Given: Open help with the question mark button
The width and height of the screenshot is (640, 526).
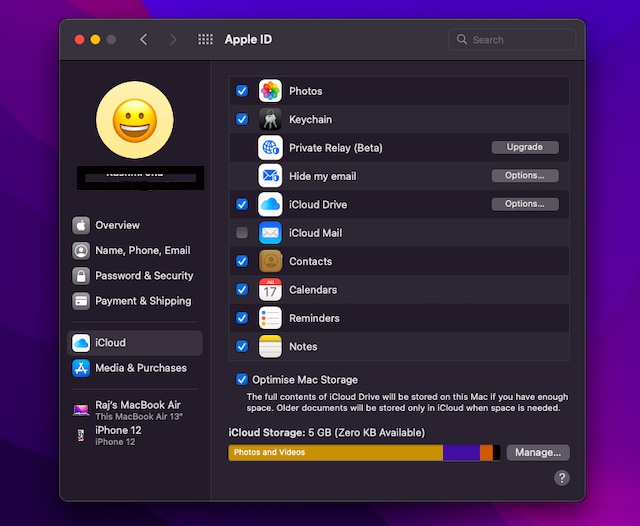Looking at the screenshot, I should 562,478.
